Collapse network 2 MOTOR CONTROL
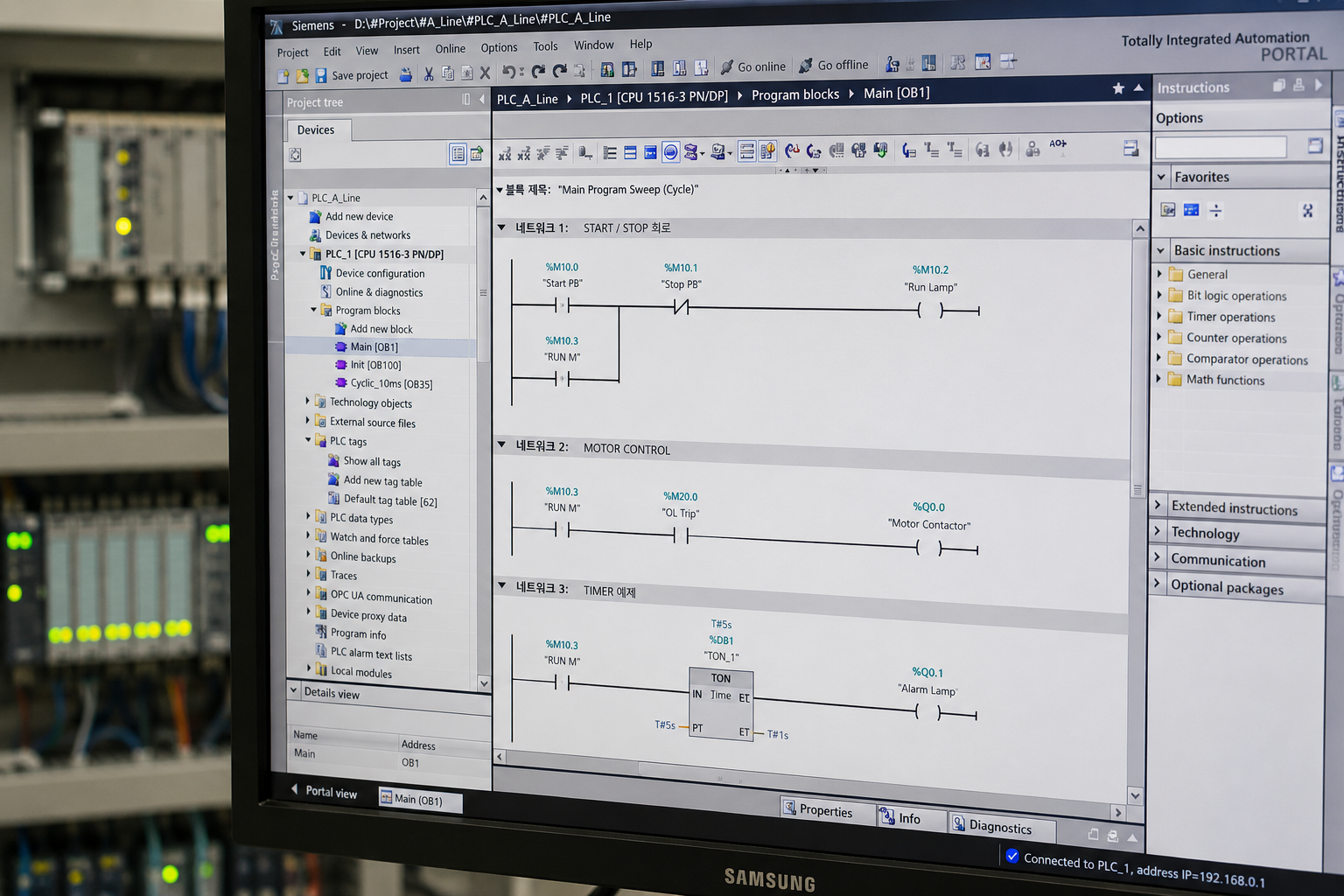Viewport: 1344px width, 896px height. coord(501,445)
